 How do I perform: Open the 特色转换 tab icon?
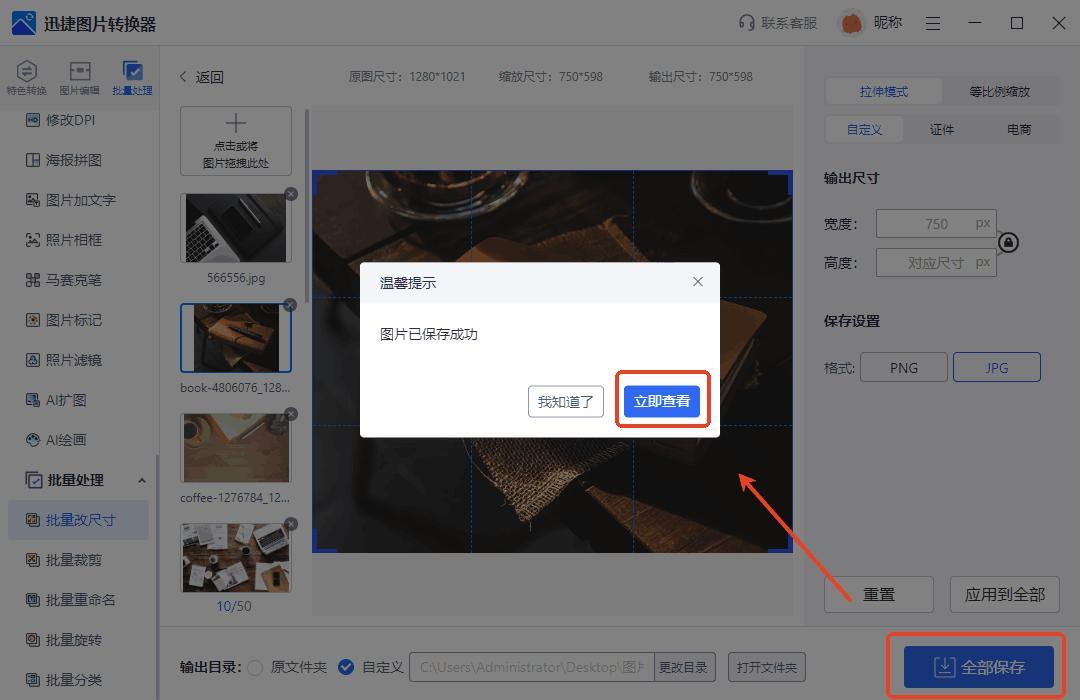pyautogui.click(x=27, y=72)
